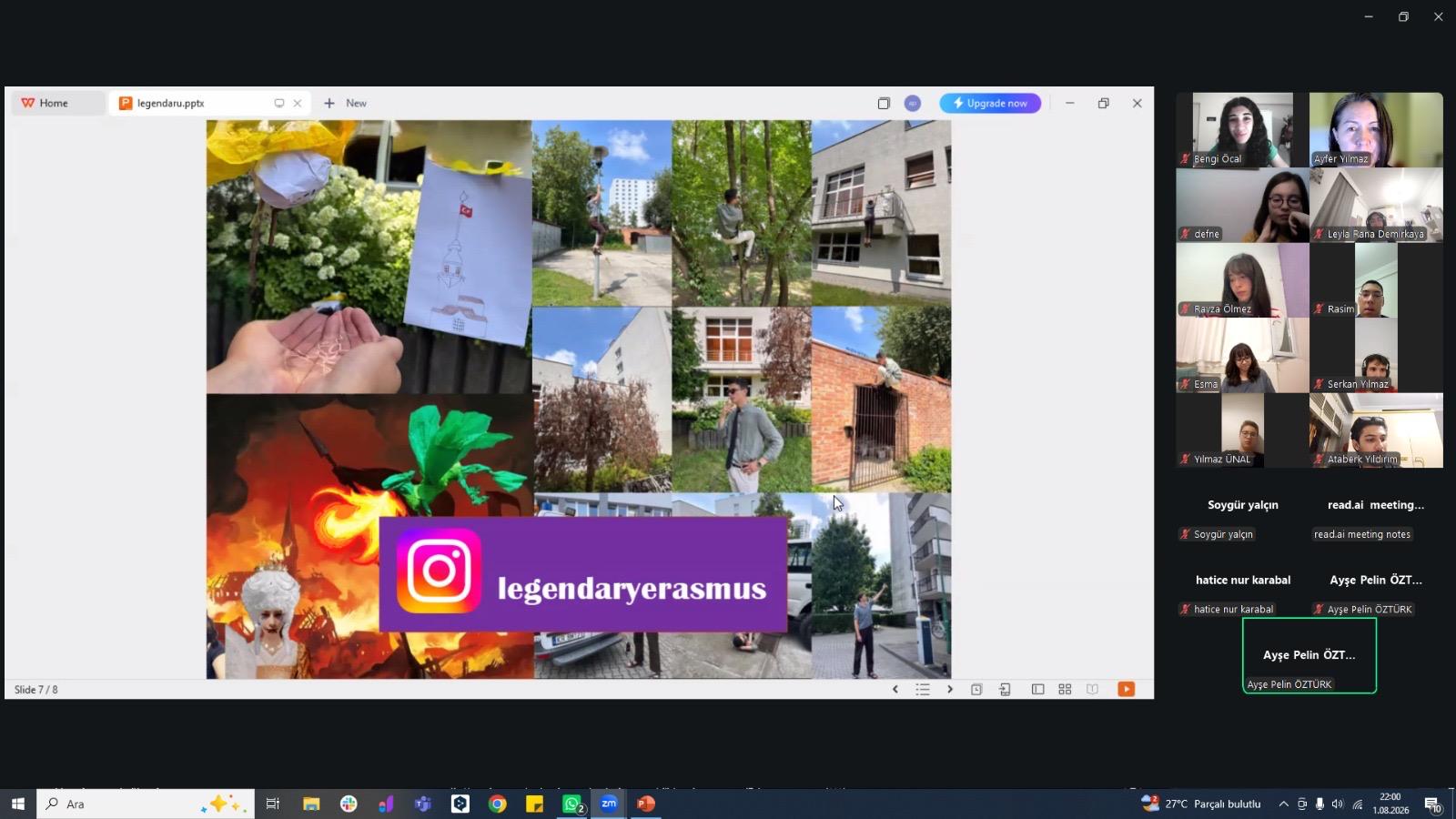
Task: Click the microphone icon in system tray
Action: point(1319,804)
